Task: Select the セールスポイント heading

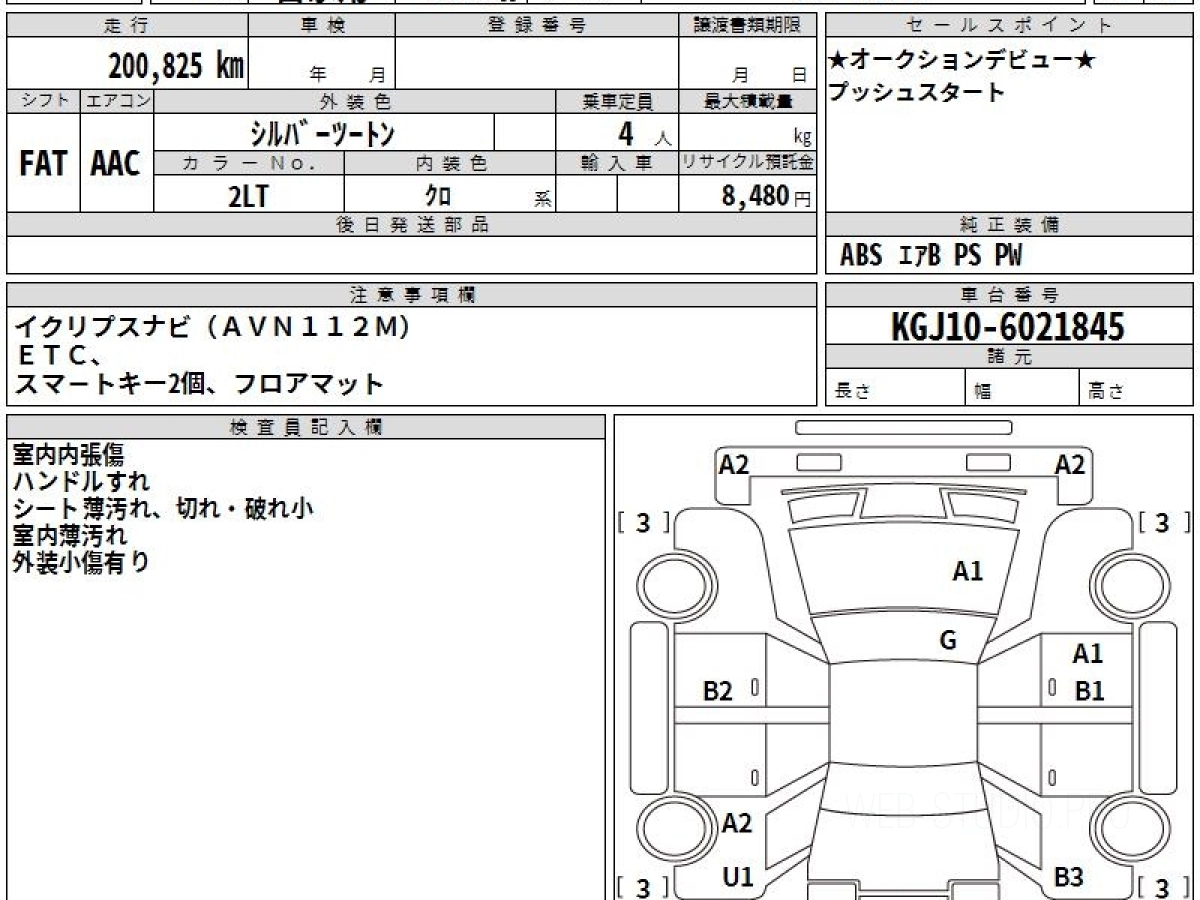Action: pos(1009,26)
